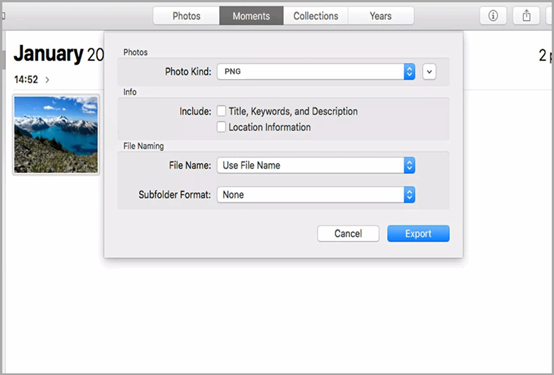Viewport: 554px width, 375px height.
Task: Open the Photo Kind PNG dropdown
Action: click(316, 72)
